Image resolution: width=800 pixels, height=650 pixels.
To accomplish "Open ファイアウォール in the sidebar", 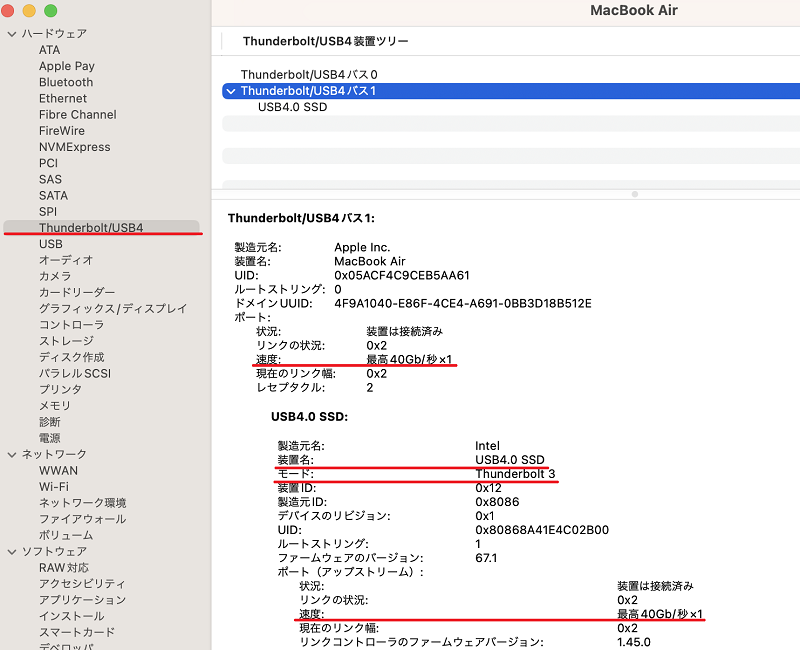I will click(x=83, y=519).
